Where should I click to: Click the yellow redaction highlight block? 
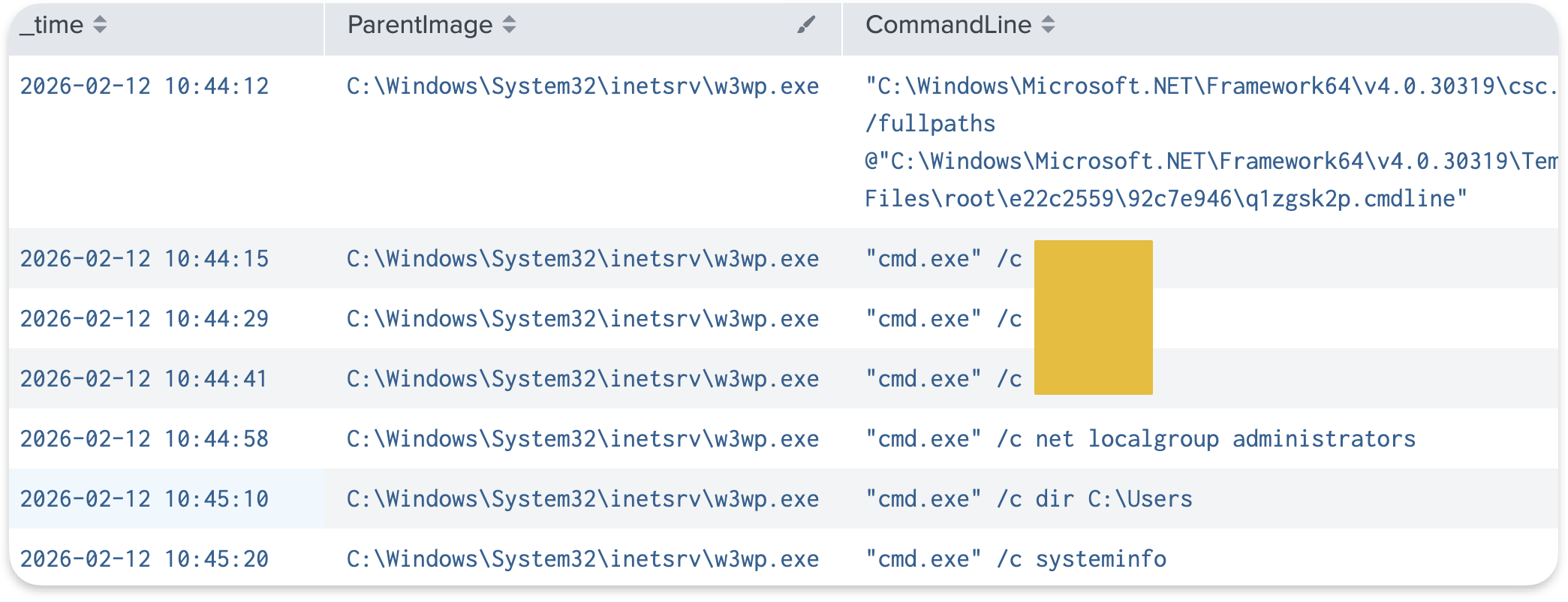pyautogui.click(x=1093, y=317)
